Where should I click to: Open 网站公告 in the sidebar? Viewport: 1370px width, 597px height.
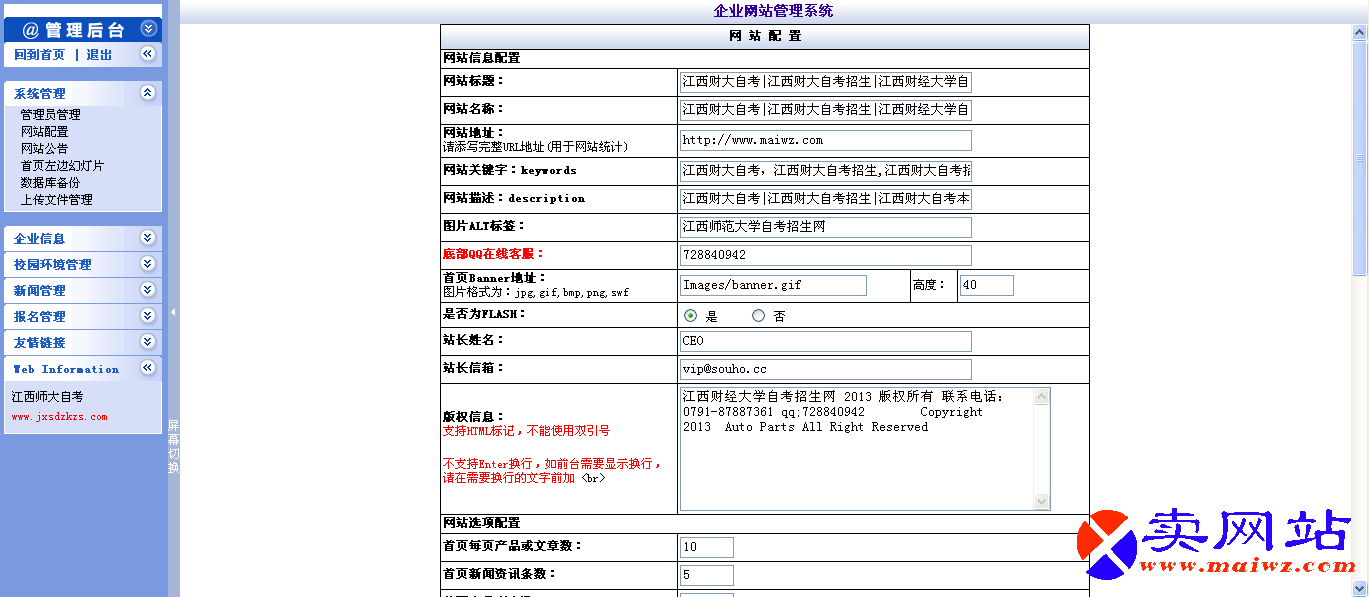(x=45, y=149)
